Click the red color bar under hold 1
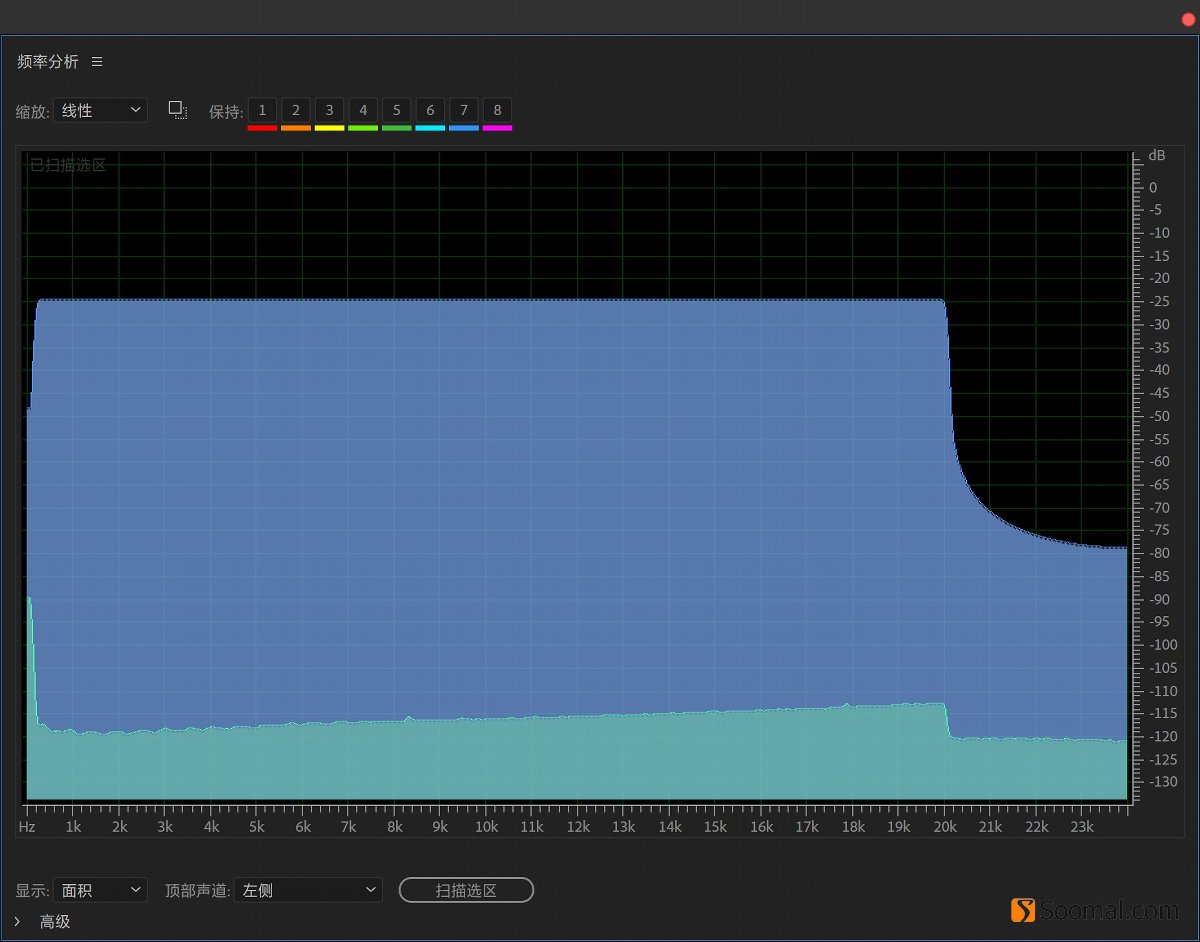Screen dimensions: 1200x942 262,128
